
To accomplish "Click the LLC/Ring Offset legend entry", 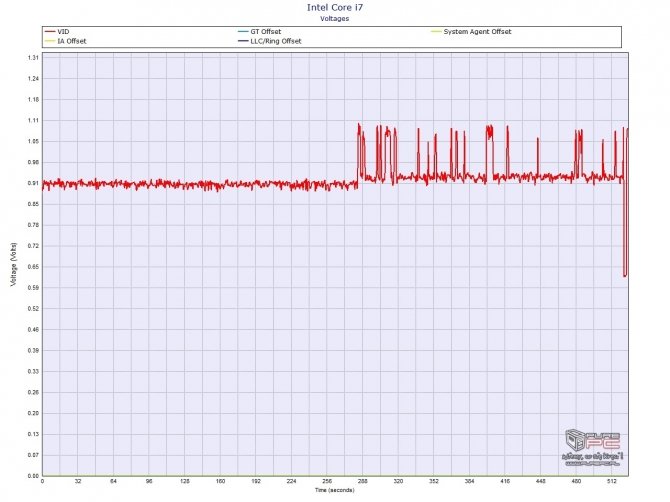I will (x=270, y=41).
